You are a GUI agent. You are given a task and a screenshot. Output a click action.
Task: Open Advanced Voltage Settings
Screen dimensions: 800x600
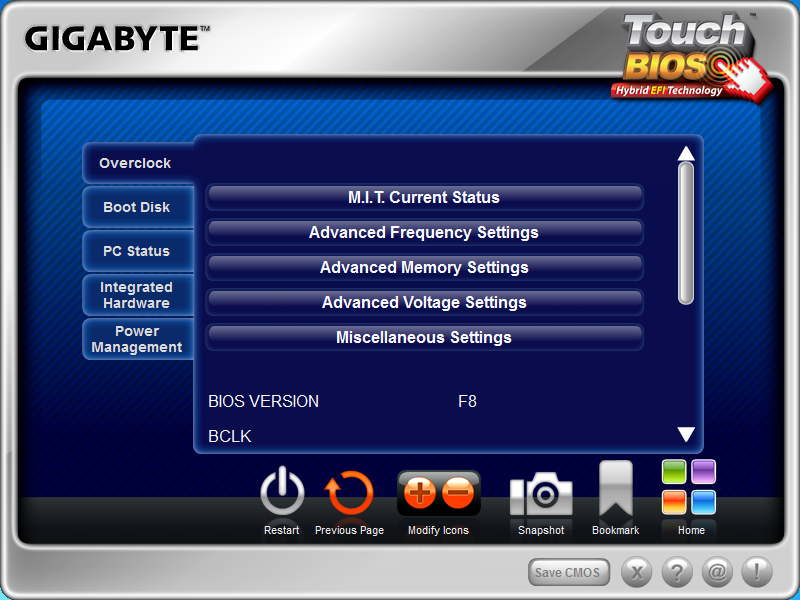click(x=424, y=302)
